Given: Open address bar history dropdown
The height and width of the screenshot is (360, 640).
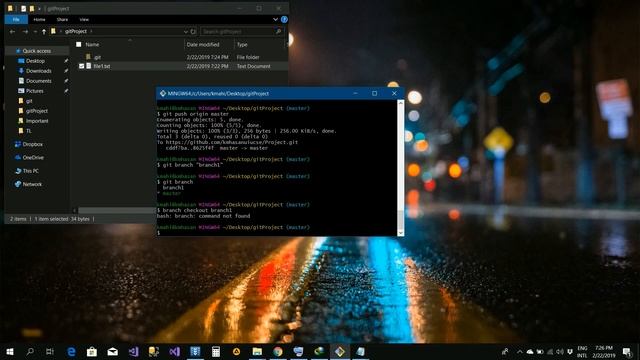Looking at the screenshot, I should tap(186, 31).
